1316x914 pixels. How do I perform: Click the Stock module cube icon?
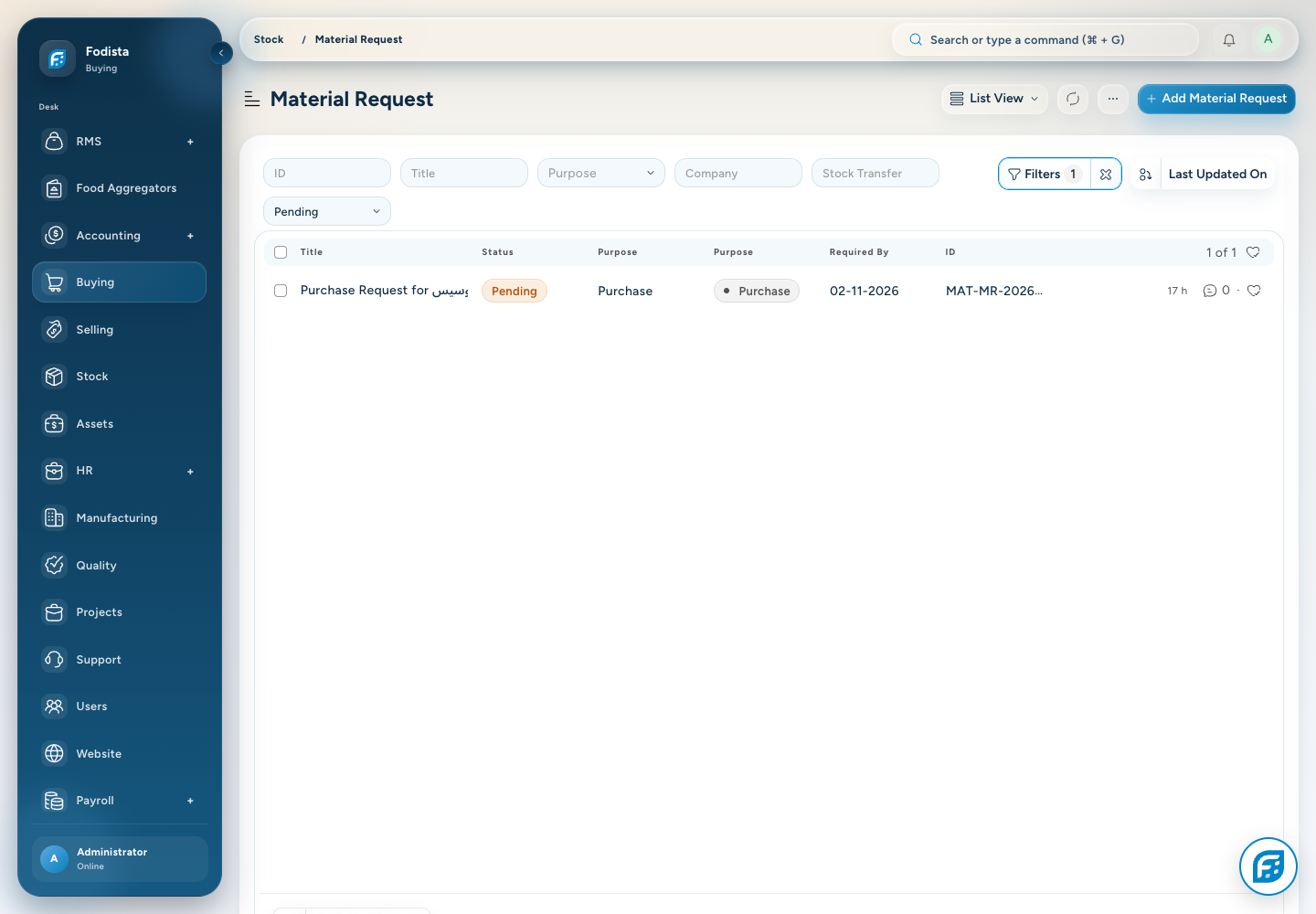pos(55,377)
